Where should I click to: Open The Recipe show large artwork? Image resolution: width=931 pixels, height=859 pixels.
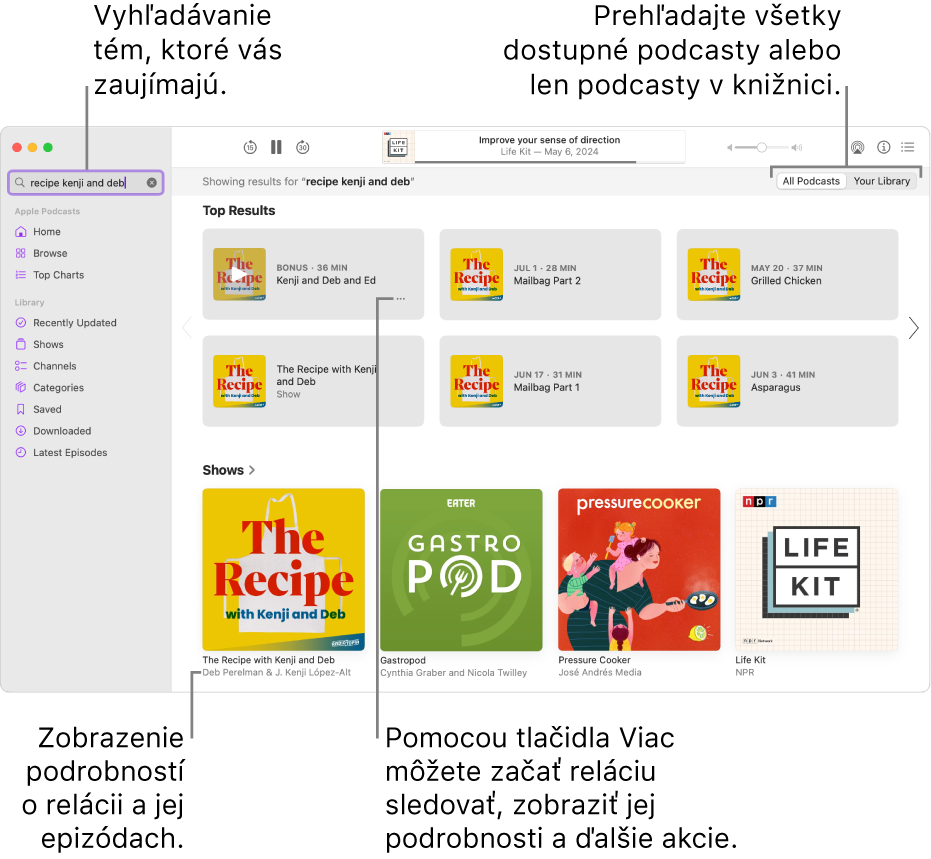click(x=283, y=570)
